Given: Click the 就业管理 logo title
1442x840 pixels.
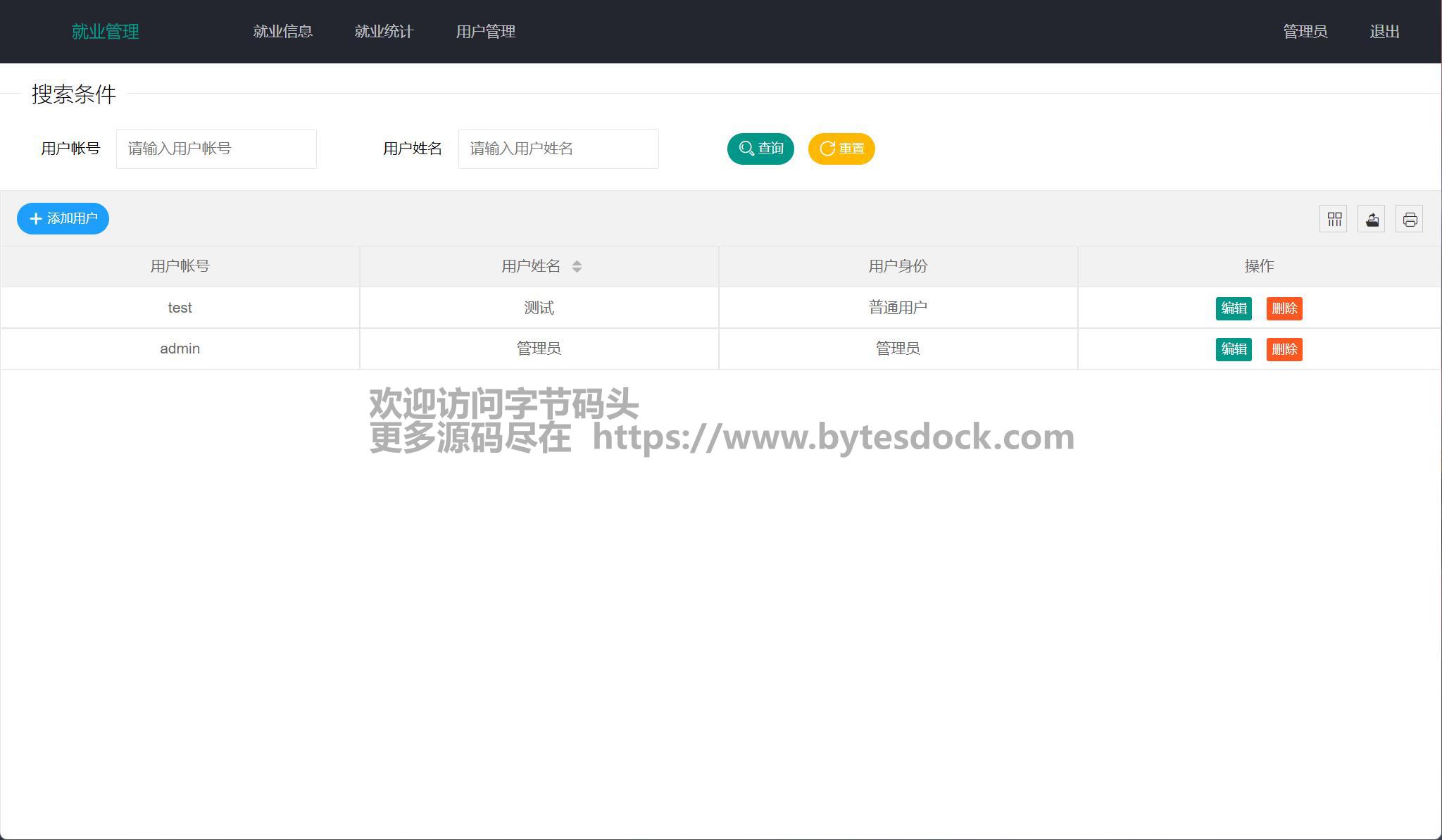Looking at the screenshot, I should coord(105,32).
